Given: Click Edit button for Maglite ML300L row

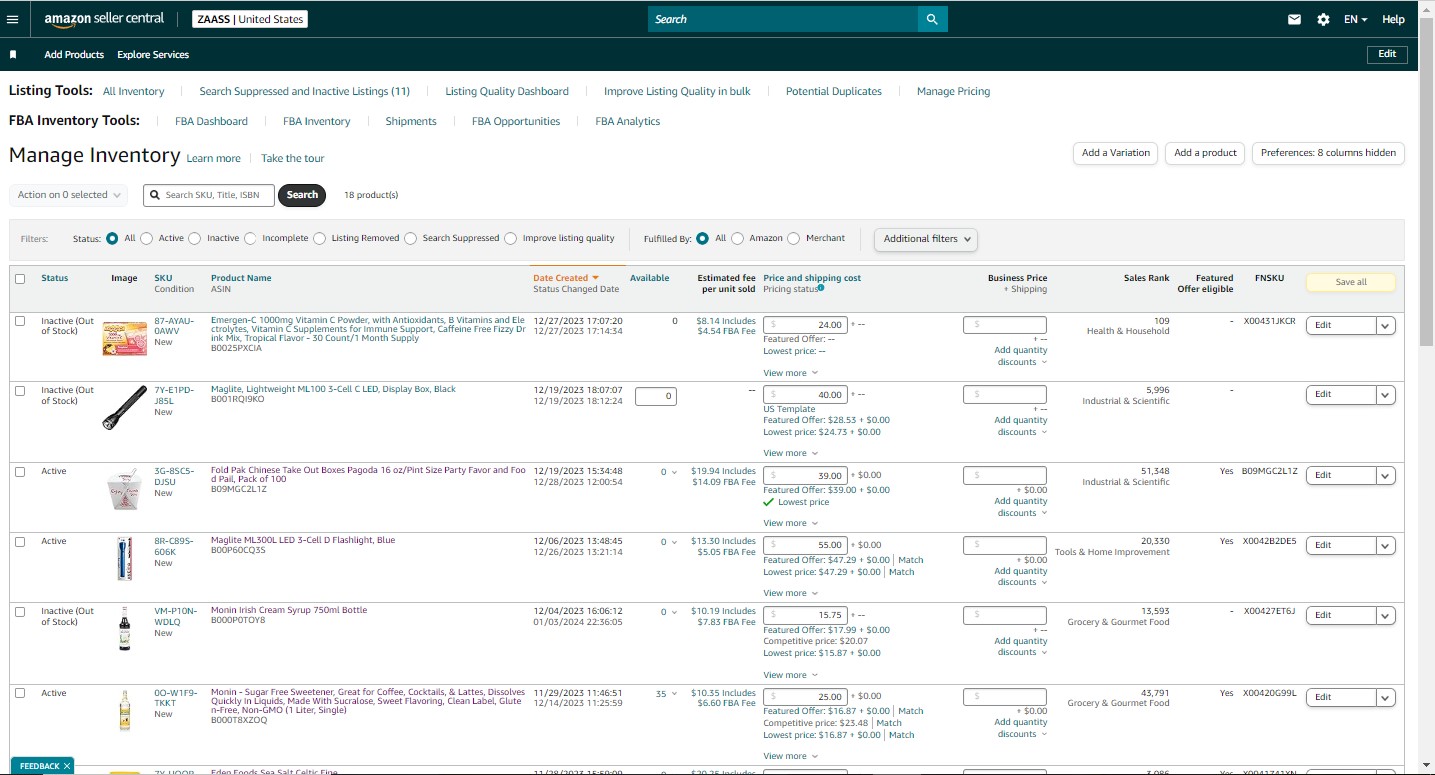Looking at the screenshot, I should click(1341, 545).
